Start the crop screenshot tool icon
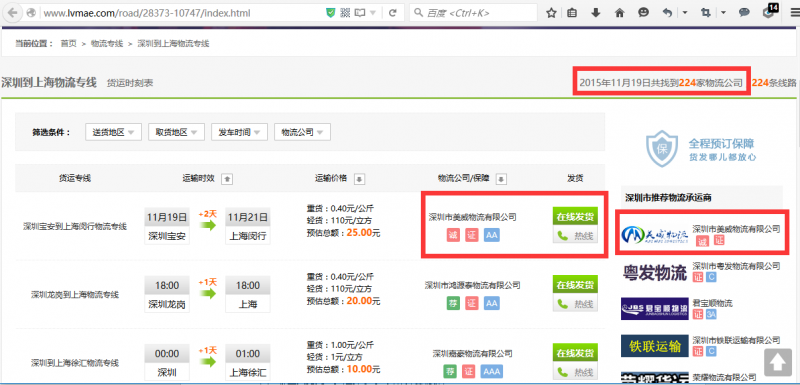 coord(706,13)
